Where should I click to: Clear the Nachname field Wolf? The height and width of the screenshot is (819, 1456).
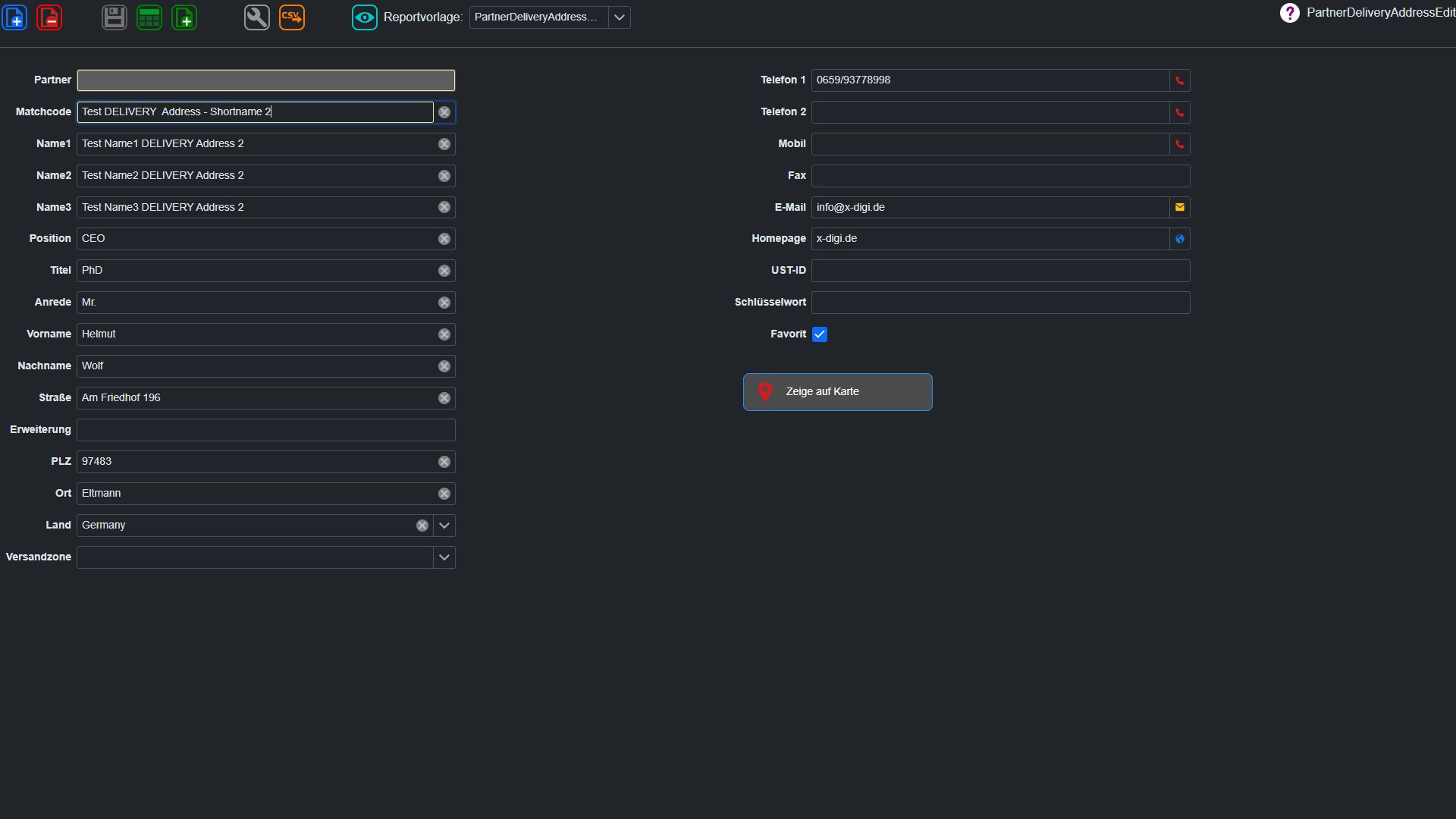pyautogui.click(x=444, y=366)
